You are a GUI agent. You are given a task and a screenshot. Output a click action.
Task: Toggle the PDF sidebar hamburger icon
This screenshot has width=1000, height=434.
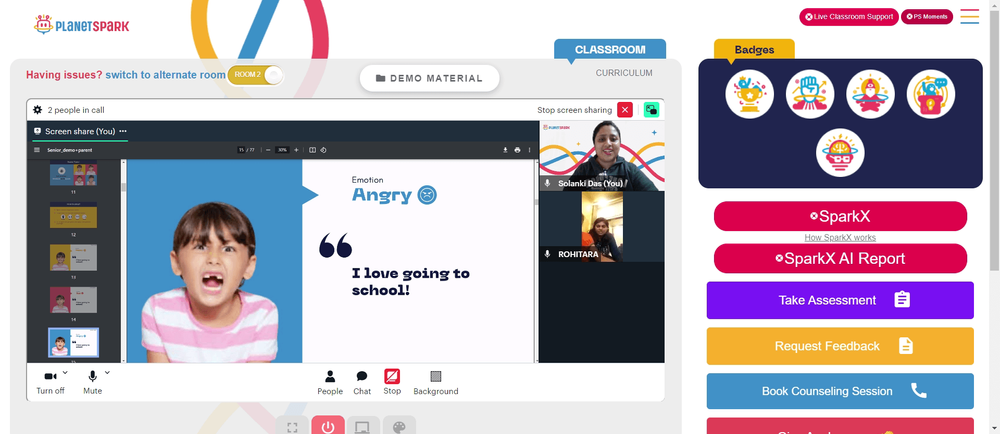(37, 150)
